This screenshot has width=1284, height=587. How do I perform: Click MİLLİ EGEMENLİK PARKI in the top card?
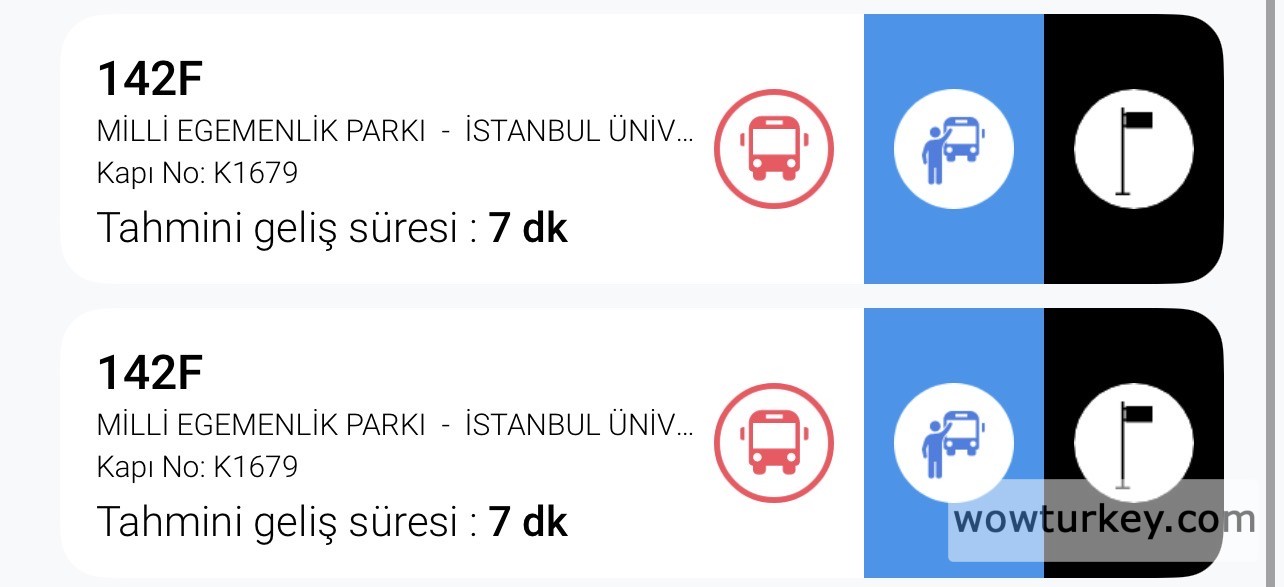pos(261,132)
